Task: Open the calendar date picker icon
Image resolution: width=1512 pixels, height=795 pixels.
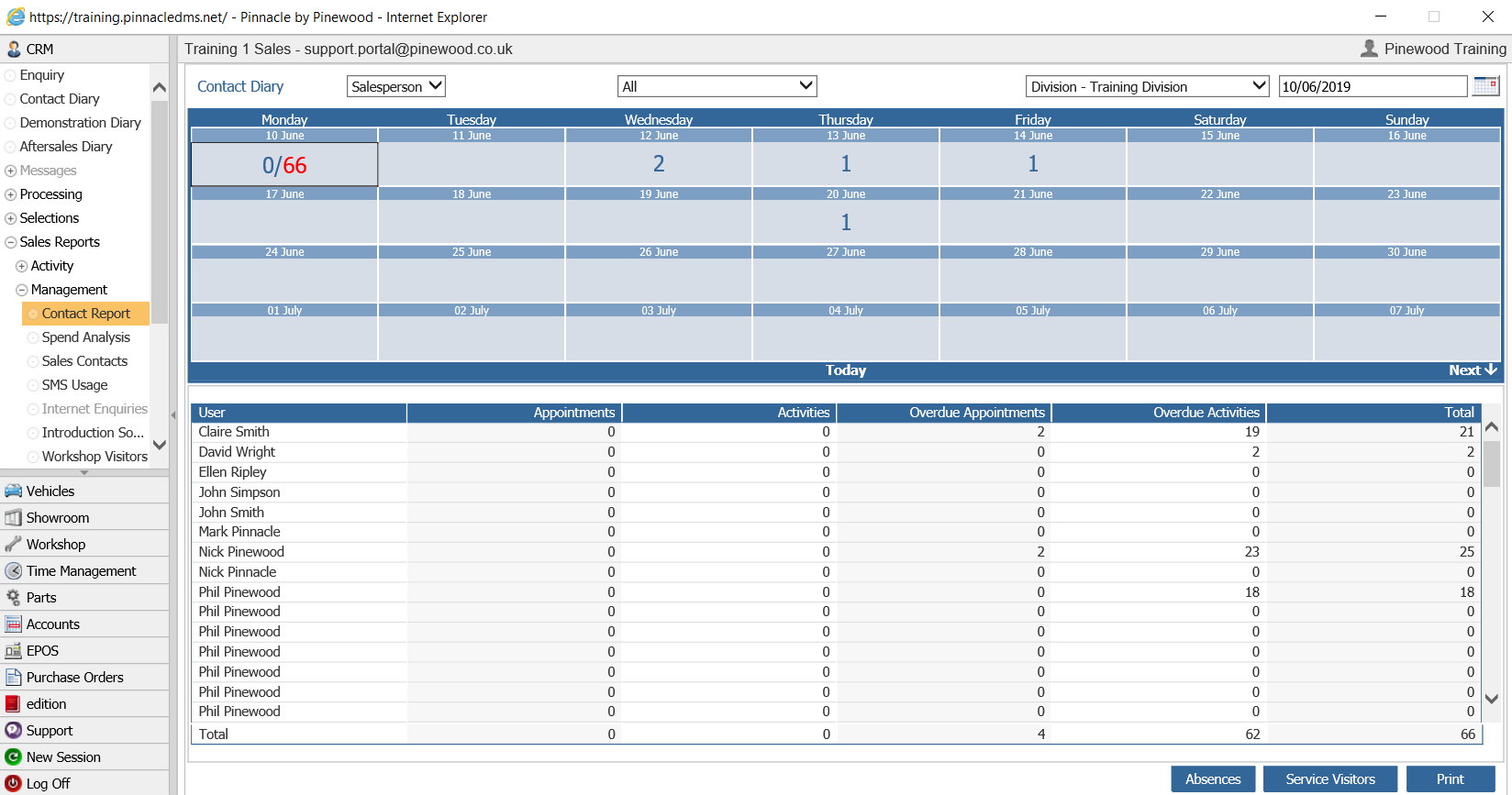Action: (x=1485, y=86)
